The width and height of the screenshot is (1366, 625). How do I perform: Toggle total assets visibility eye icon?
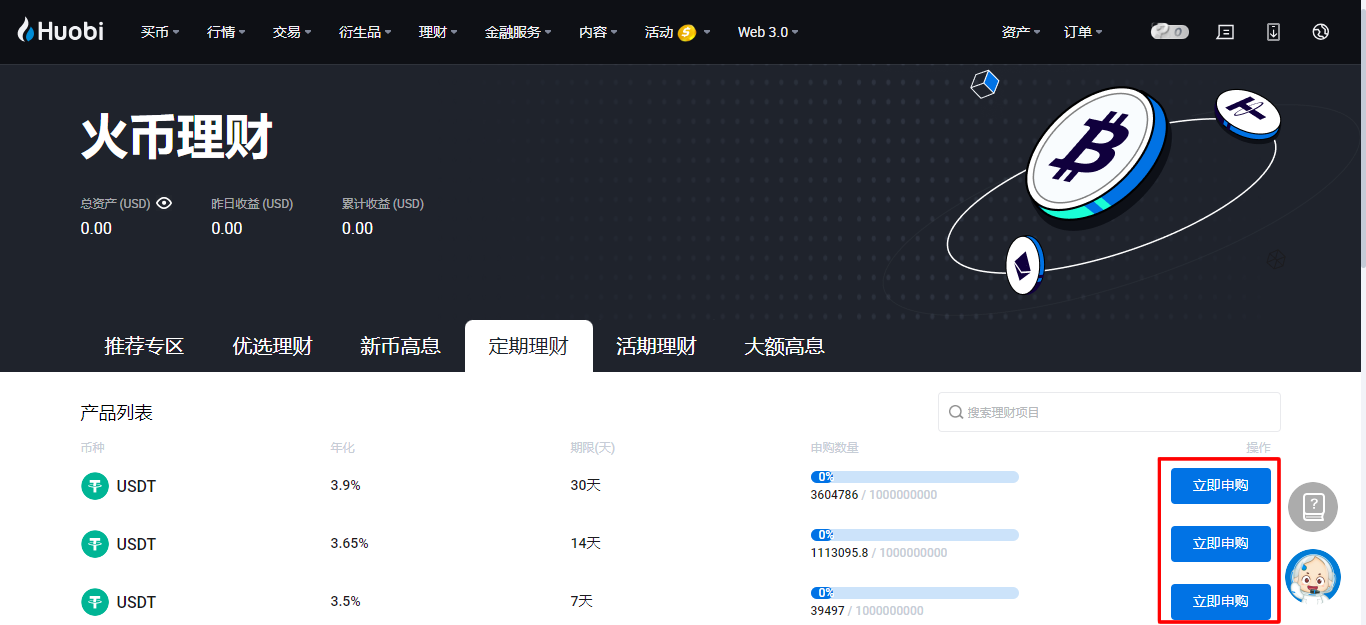(x=164, y=203)
